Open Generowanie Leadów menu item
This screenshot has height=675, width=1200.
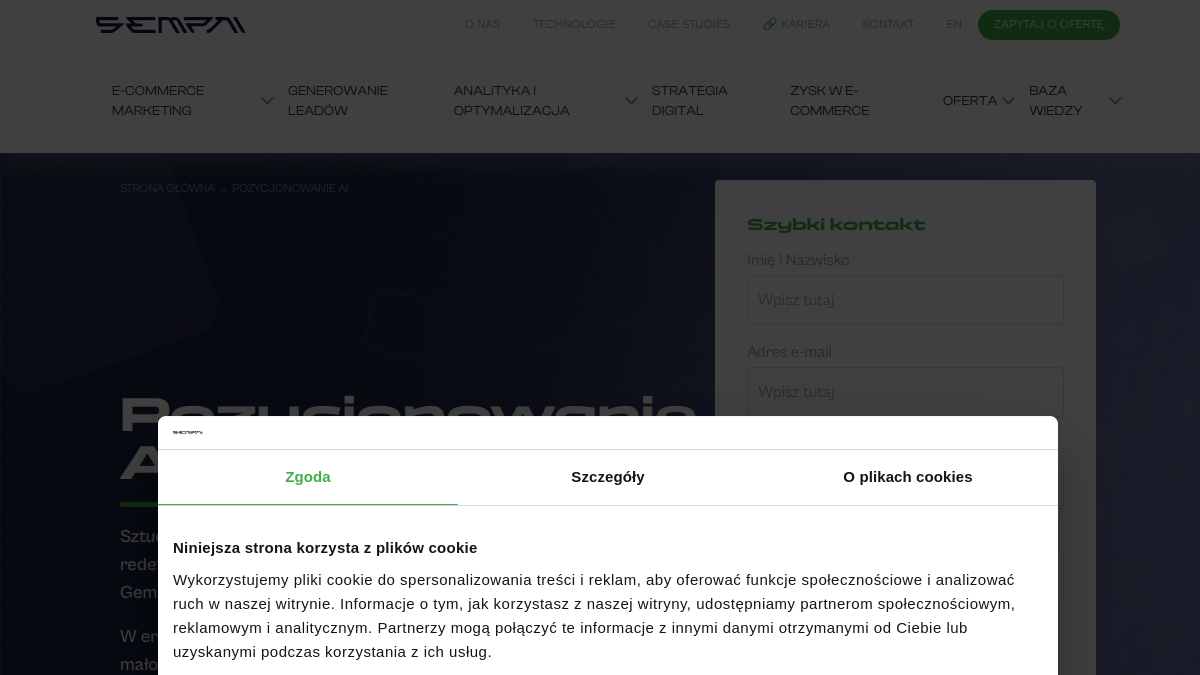338,101
